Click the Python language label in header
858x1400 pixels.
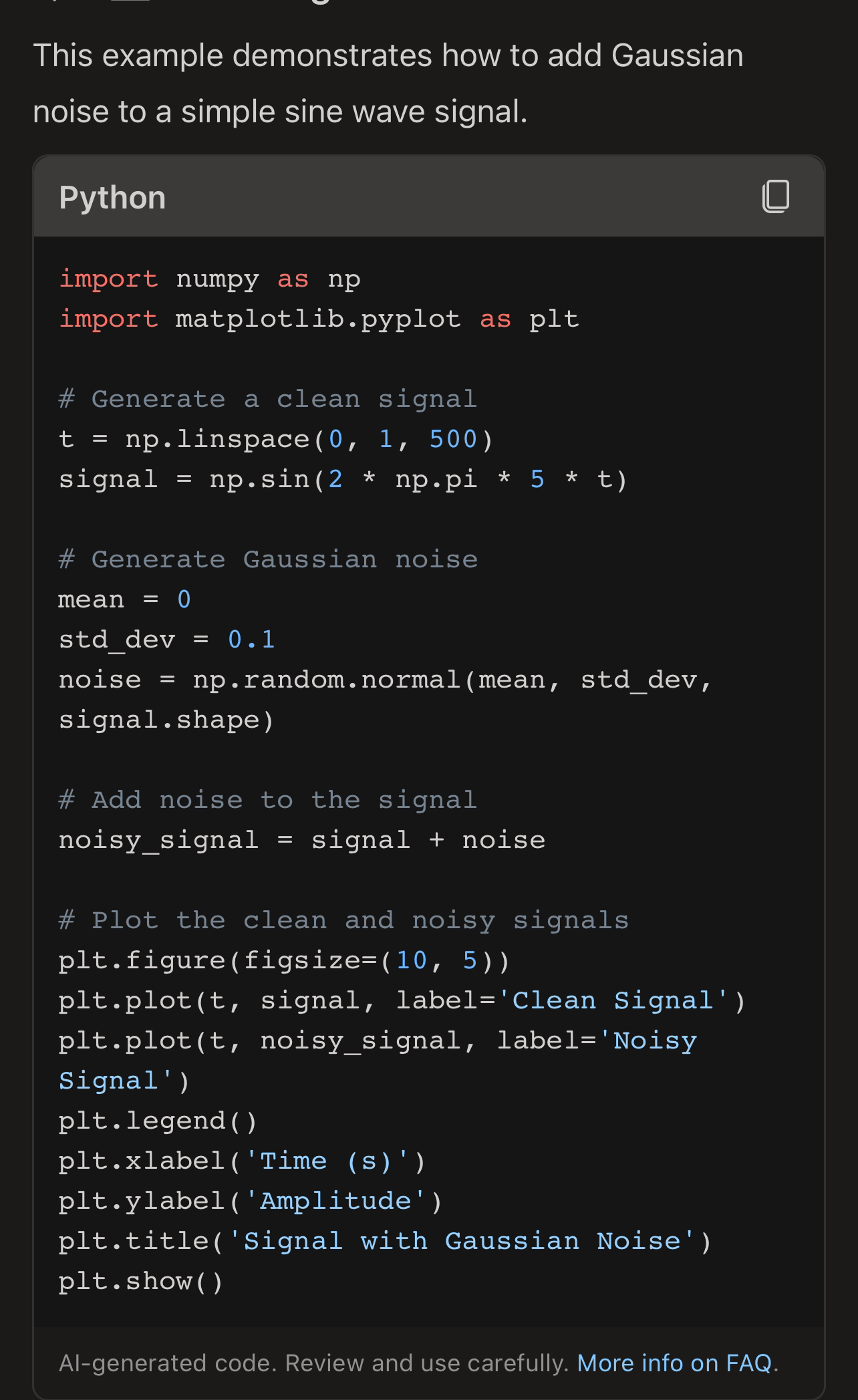(112, 198)
